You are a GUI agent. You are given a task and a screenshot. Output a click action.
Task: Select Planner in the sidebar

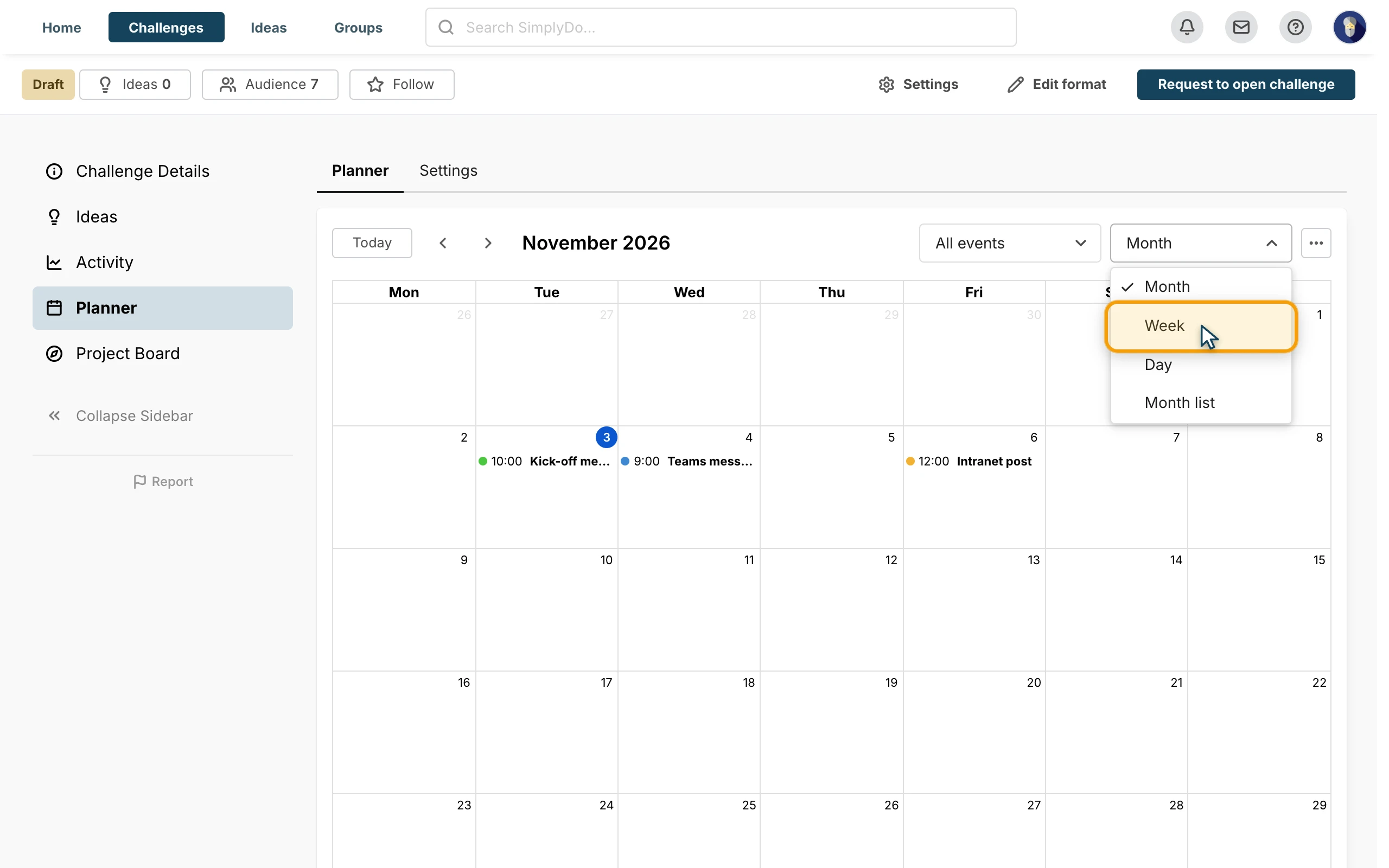pyautogui.click(x=162, y=308)
